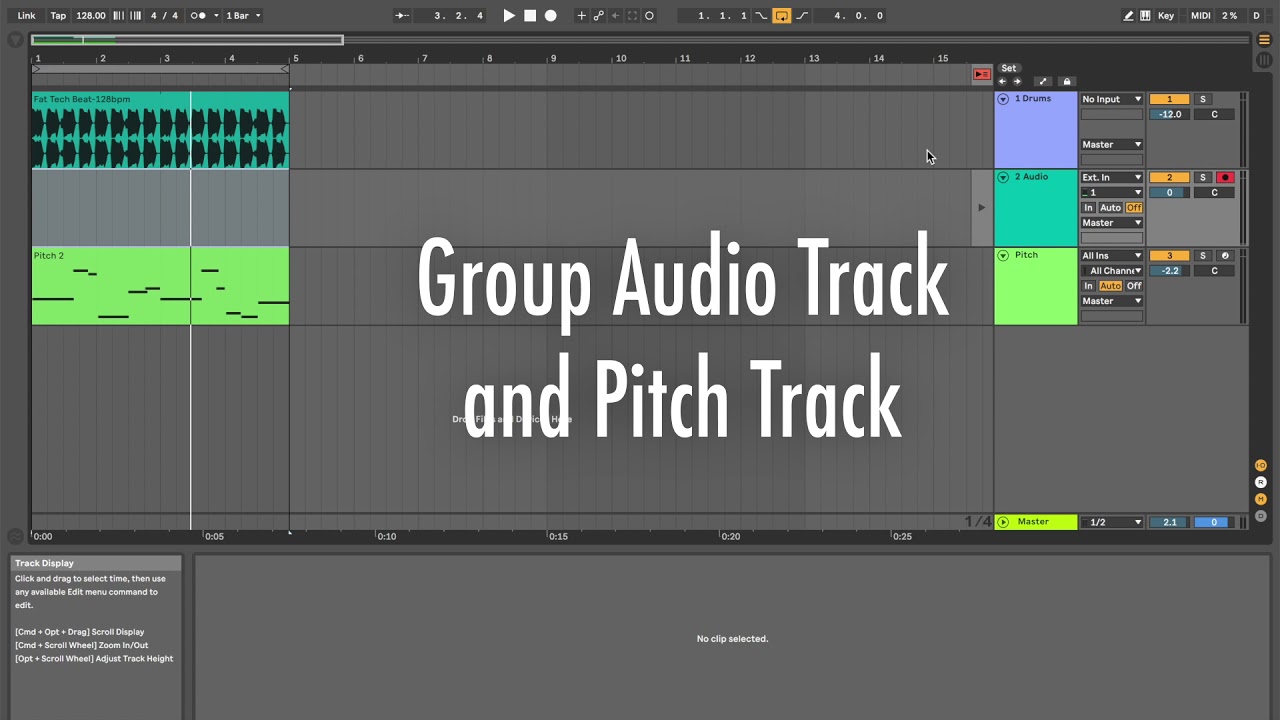Click the red Back to Arrangement button
This screenshot has height=720, width=1280.
pos(982,74)
